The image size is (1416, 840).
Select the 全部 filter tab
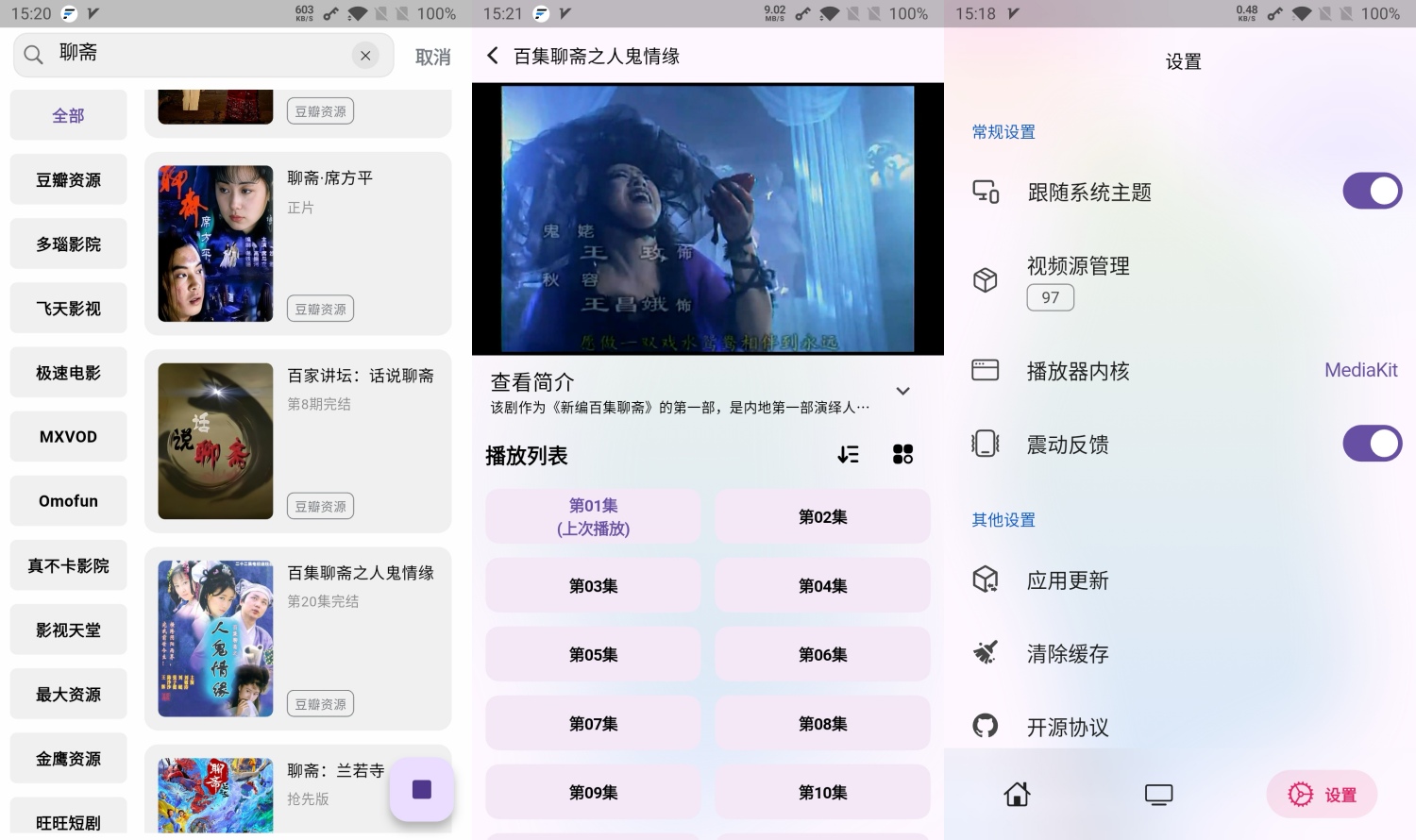click(x=68, y=115)
